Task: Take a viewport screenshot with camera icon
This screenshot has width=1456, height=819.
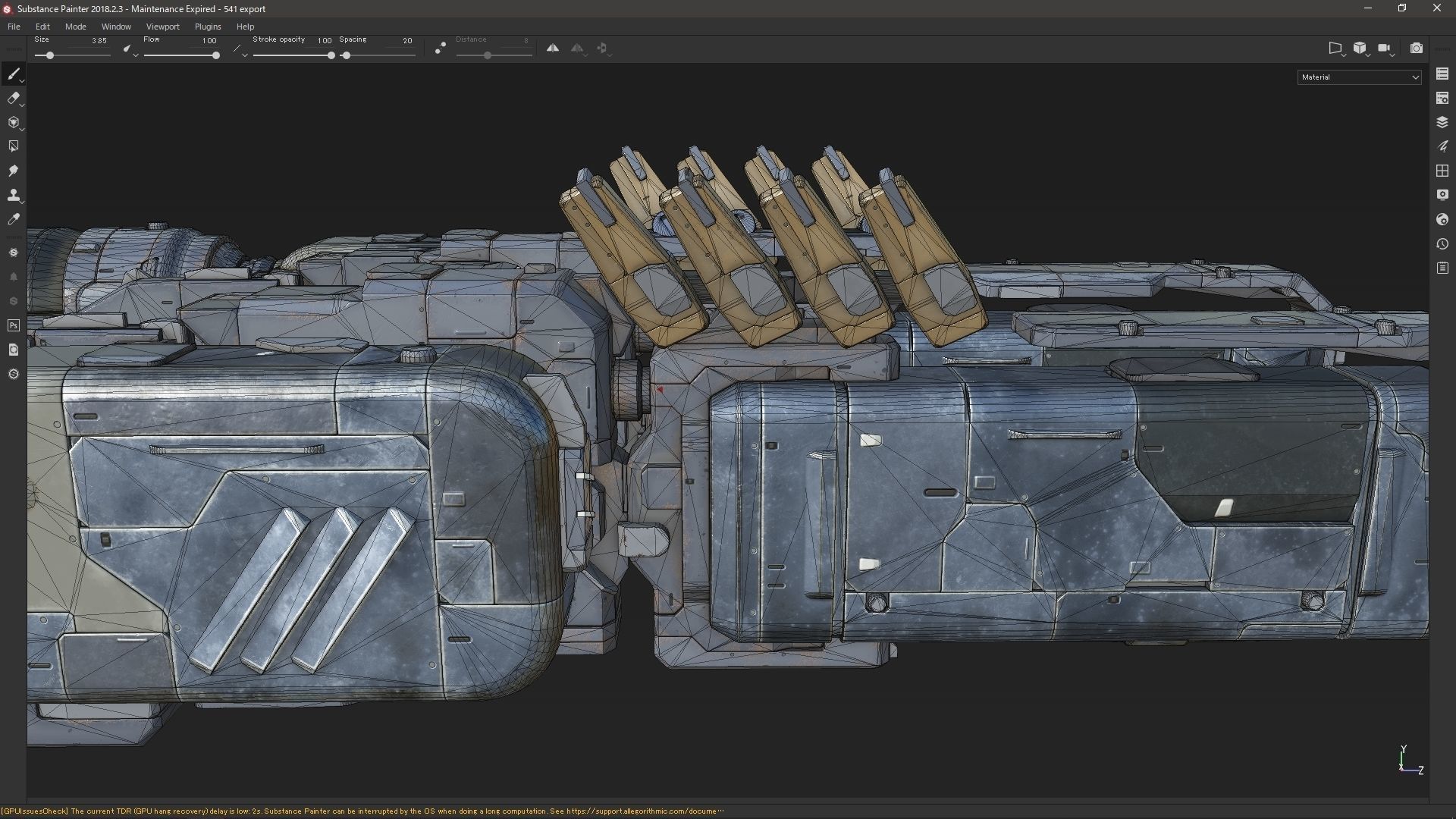Action: (1416, 48)
